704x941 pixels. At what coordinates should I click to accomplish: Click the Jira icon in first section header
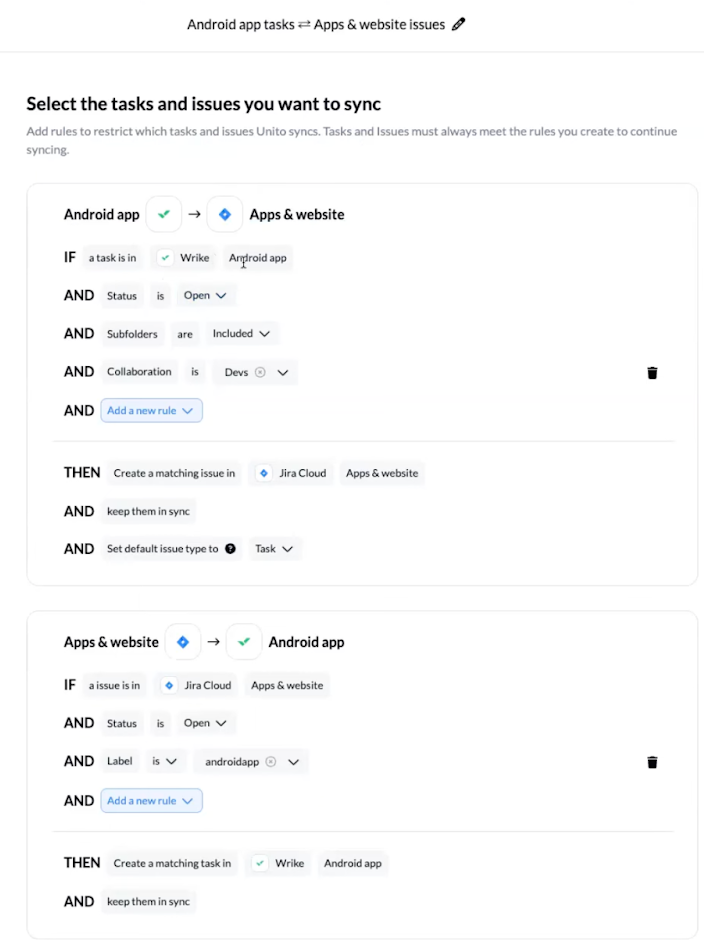coord(224,214)
